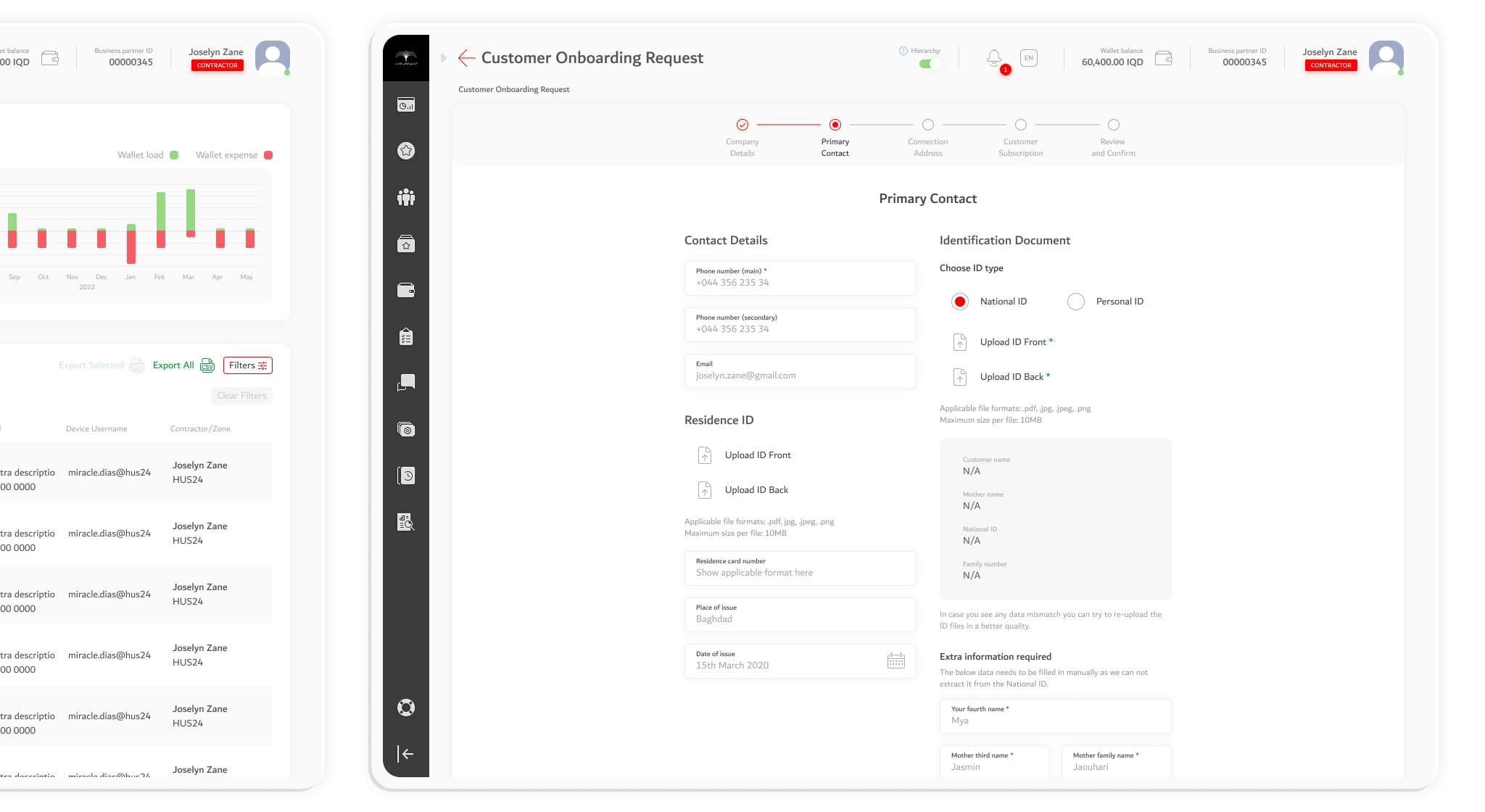This screenshot has width=1485, height=812.
Task: Open the chat messages icon in sidebar
Action: click(406, 383)
